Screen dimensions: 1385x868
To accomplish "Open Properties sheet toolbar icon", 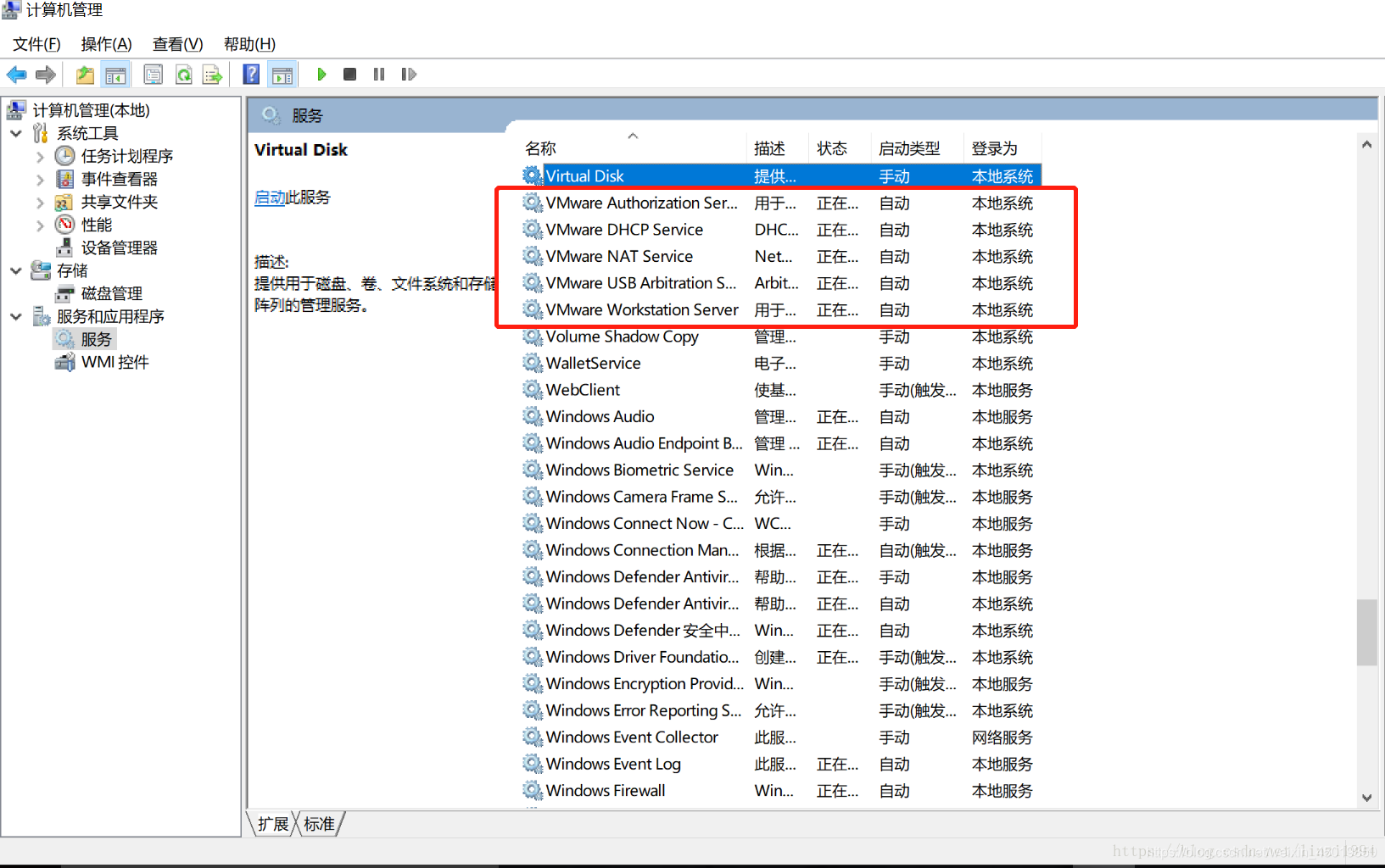I will 154,75.
